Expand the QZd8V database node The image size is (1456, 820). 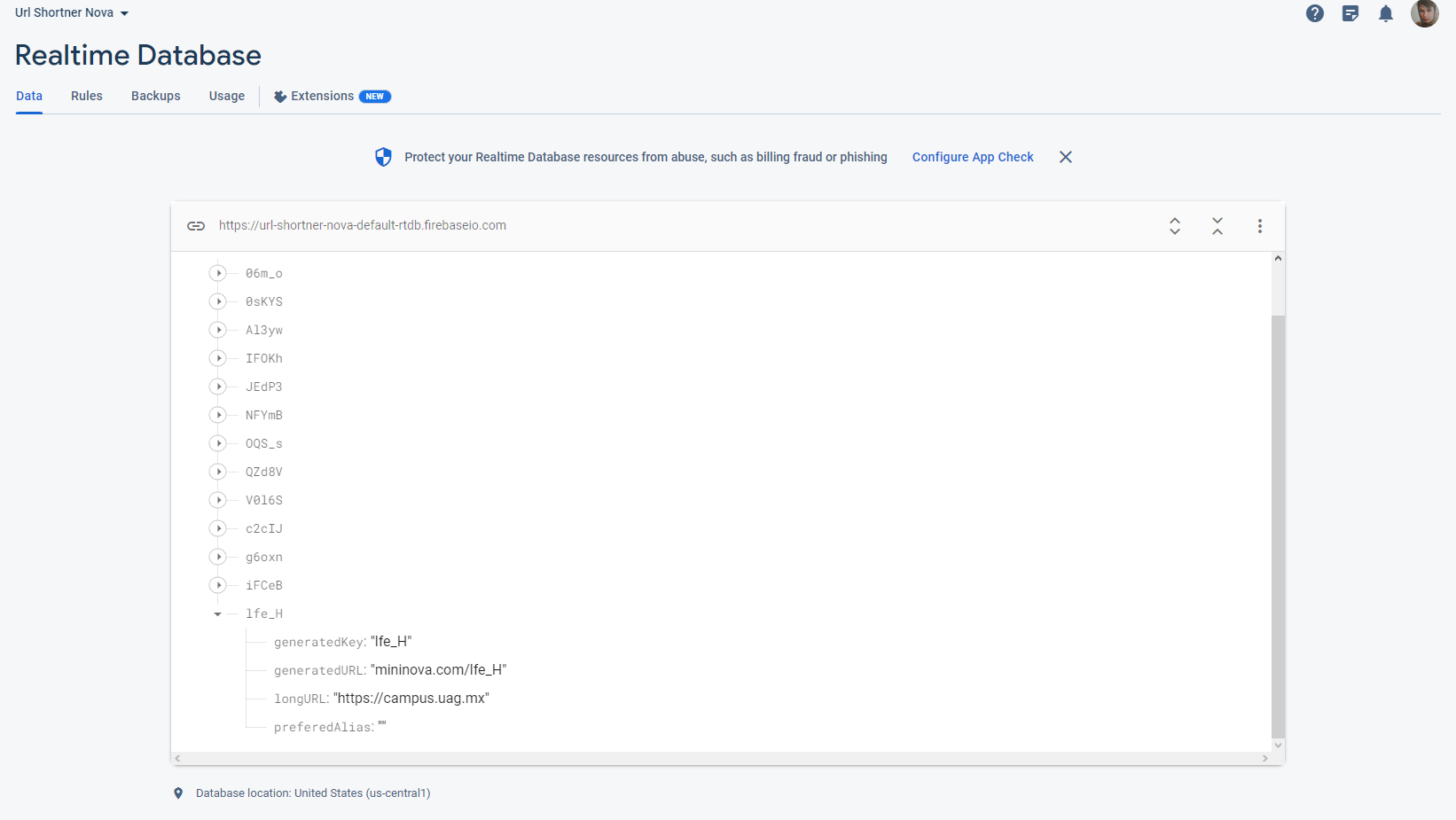tap(218, 472)
